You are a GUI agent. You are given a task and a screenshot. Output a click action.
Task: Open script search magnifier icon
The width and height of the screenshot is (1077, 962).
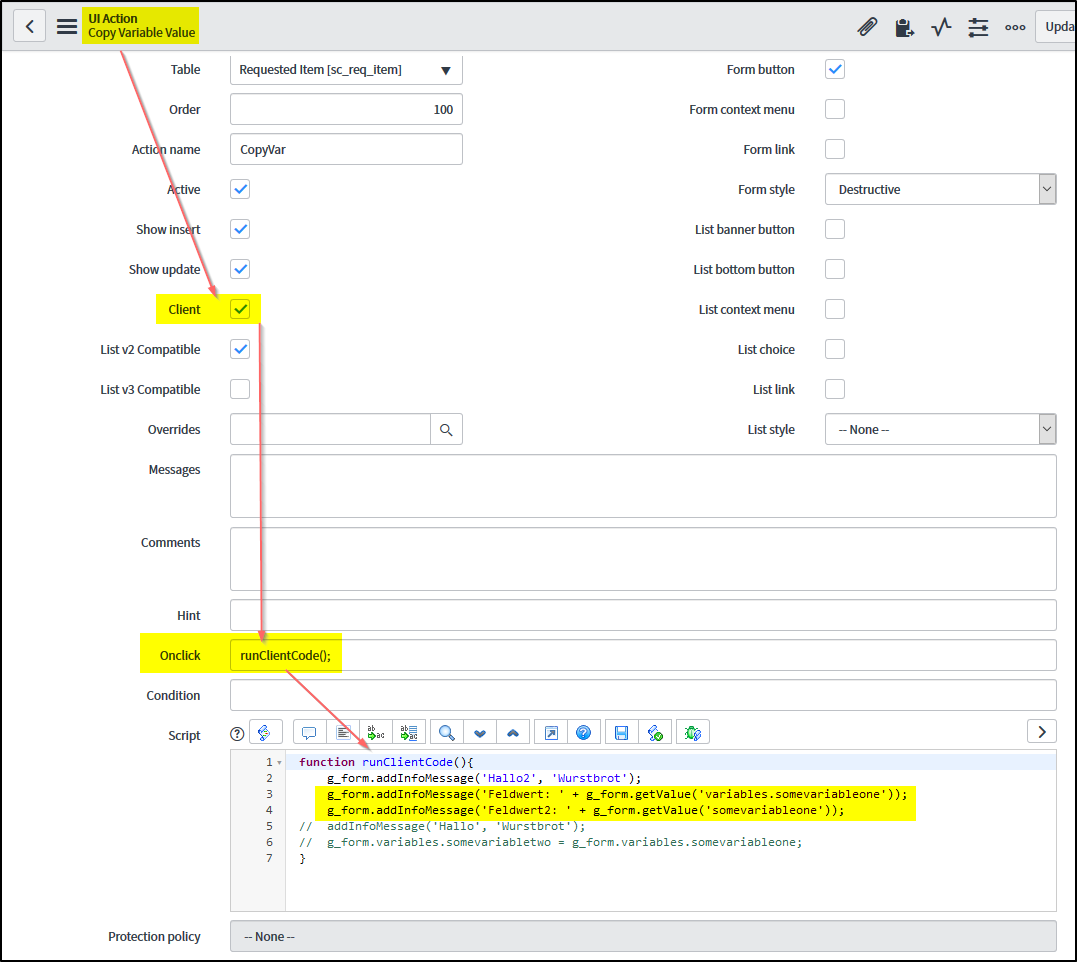(x=446, y=733)
